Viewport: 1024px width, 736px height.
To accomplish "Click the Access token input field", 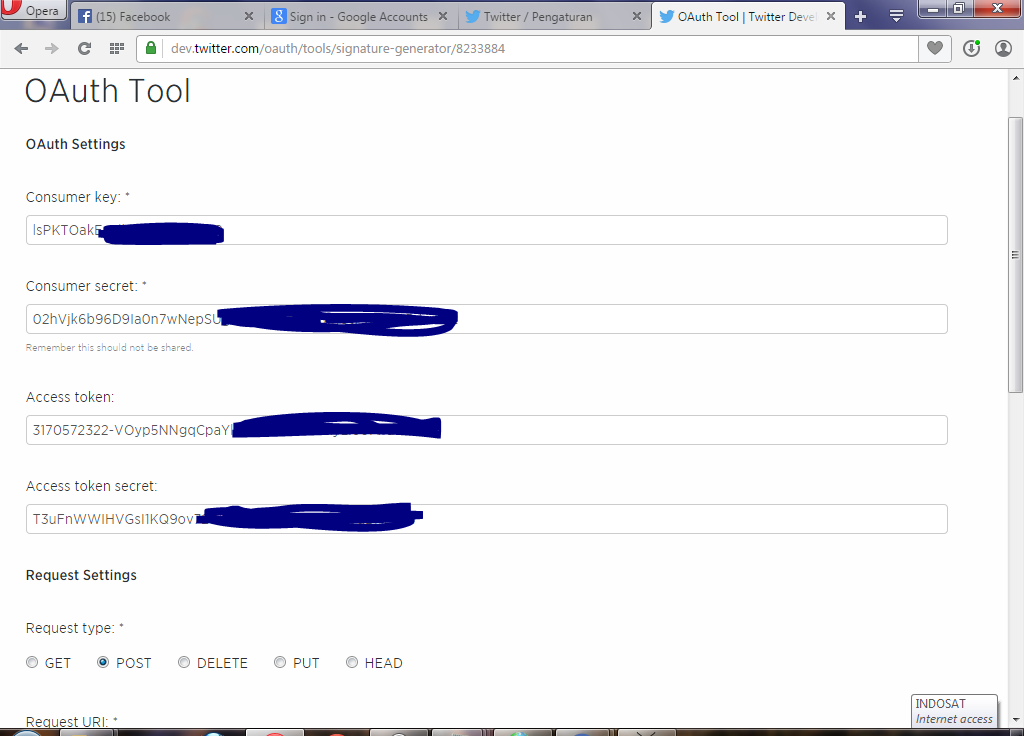I will [x=487, y=430].
